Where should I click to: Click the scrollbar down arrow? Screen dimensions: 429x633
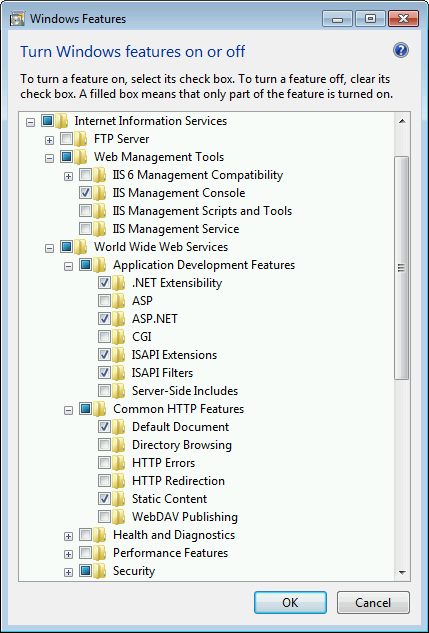[x=402, y=572]
